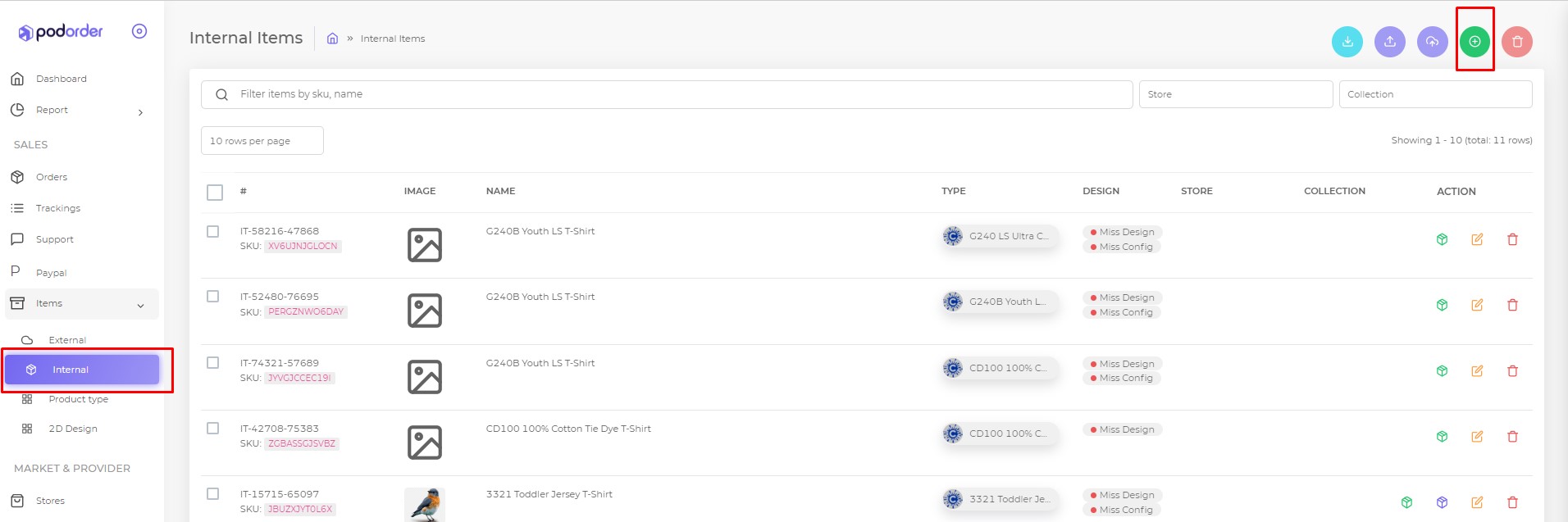Add a new internal item with green plus
This screenshot has width=1568, height=522.
click(1475, 42)
